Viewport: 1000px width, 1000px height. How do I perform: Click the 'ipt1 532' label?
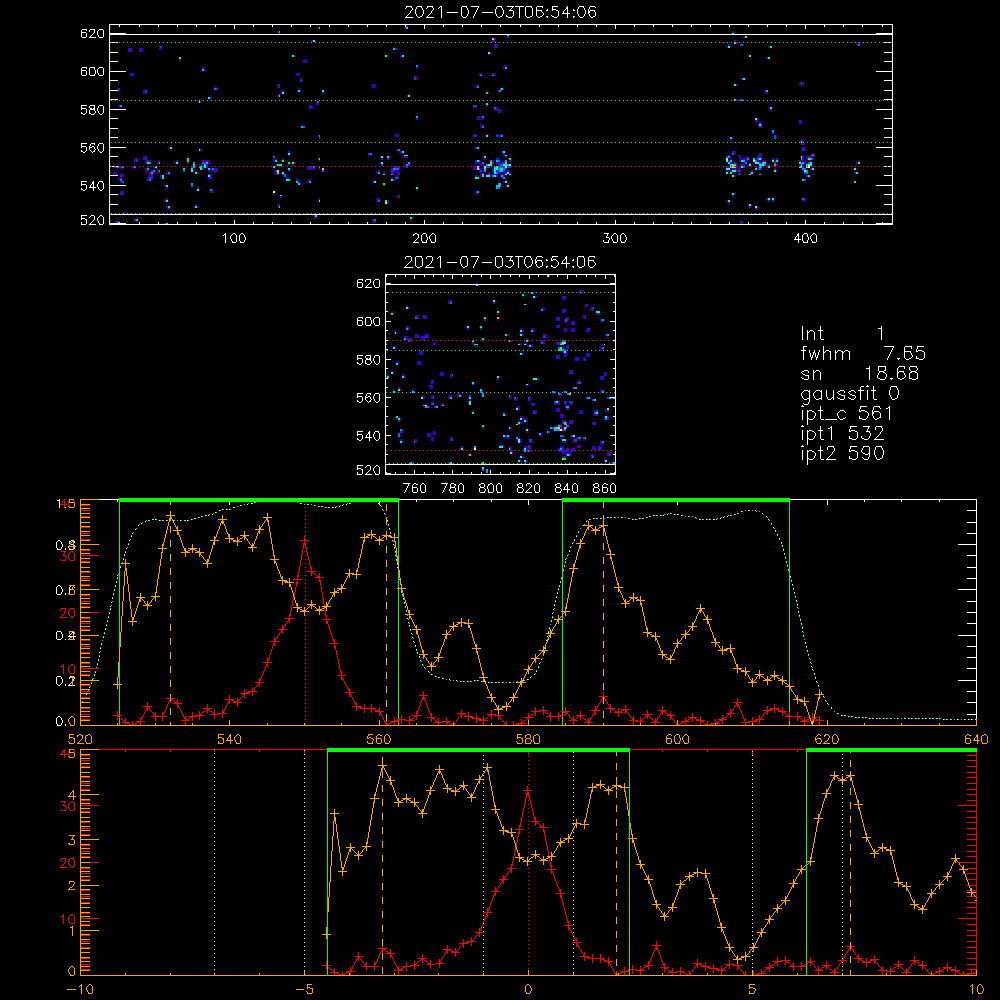click(x=842, y=434)
